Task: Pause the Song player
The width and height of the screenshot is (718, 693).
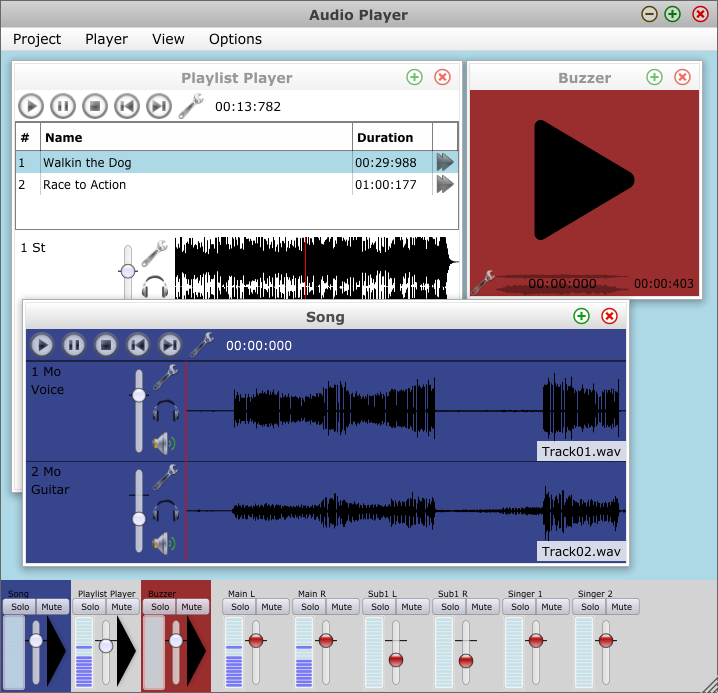Action: pos(74,345)
